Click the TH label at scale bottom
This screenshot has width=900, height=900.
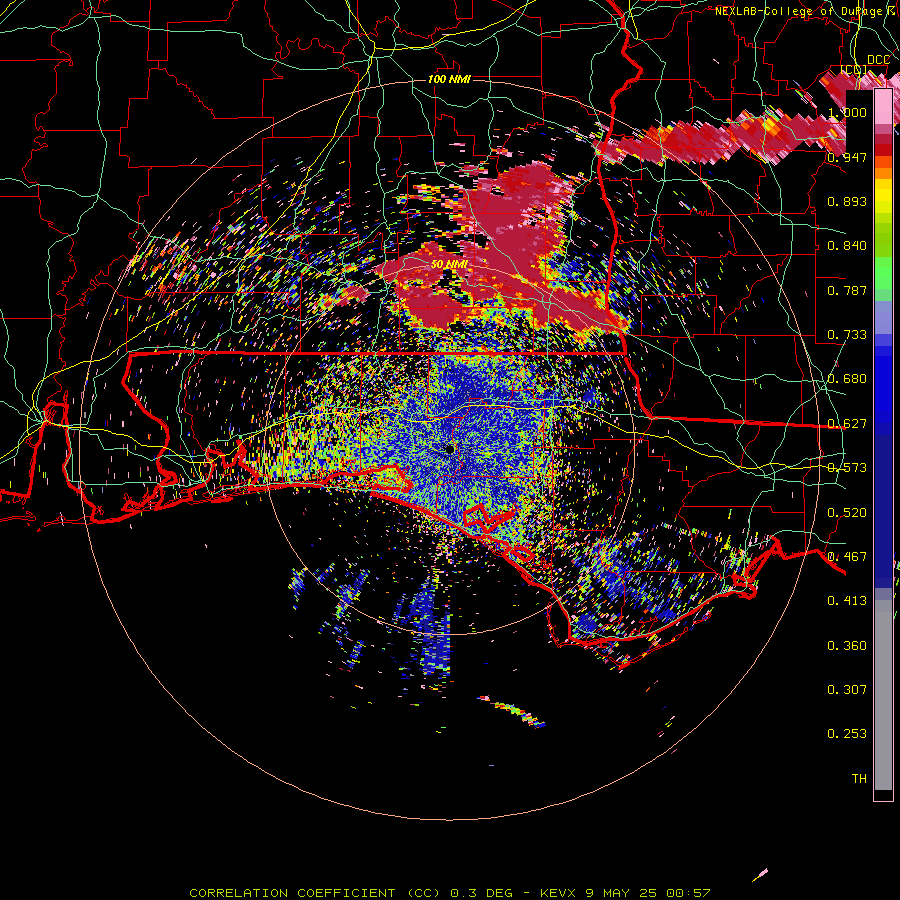click(859, 779)
